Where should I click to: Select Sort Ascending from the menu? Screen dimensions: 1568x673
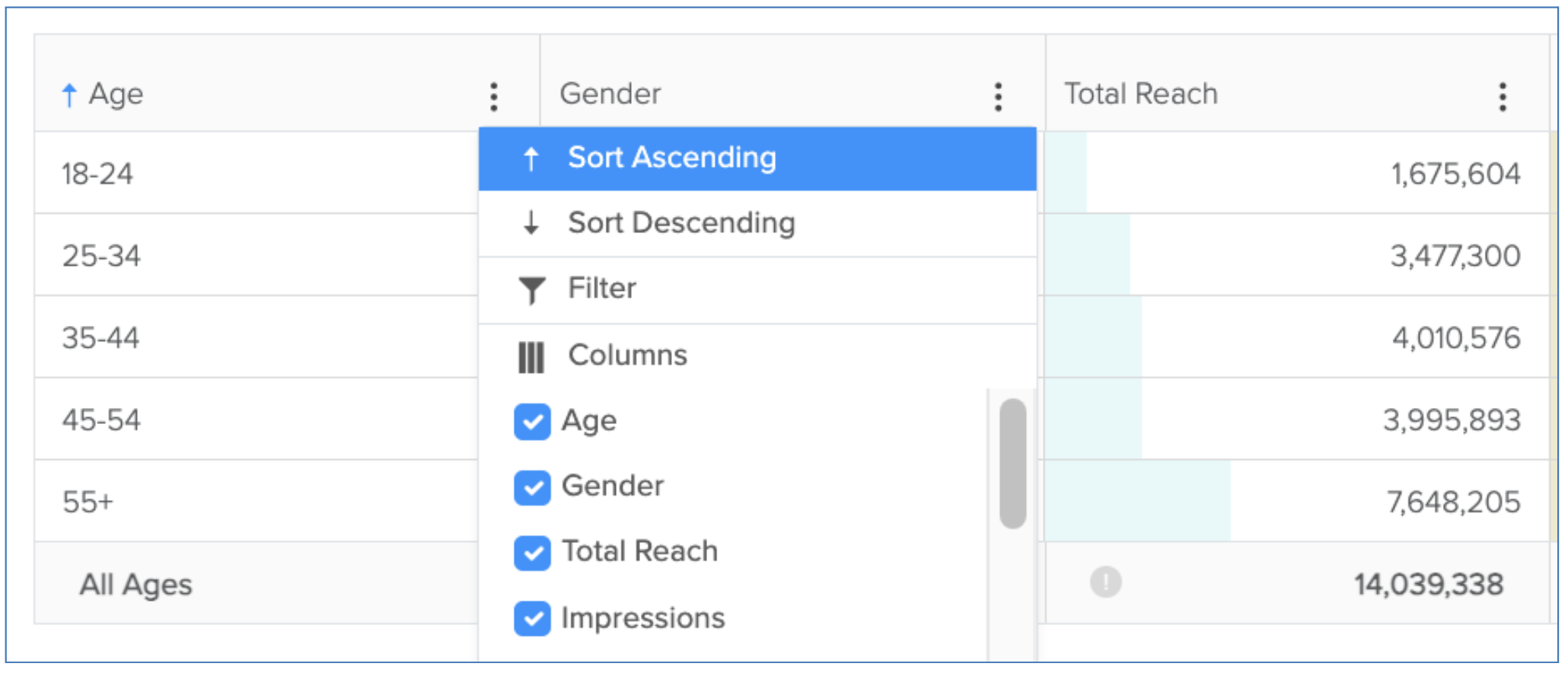(x=671, y=158)
